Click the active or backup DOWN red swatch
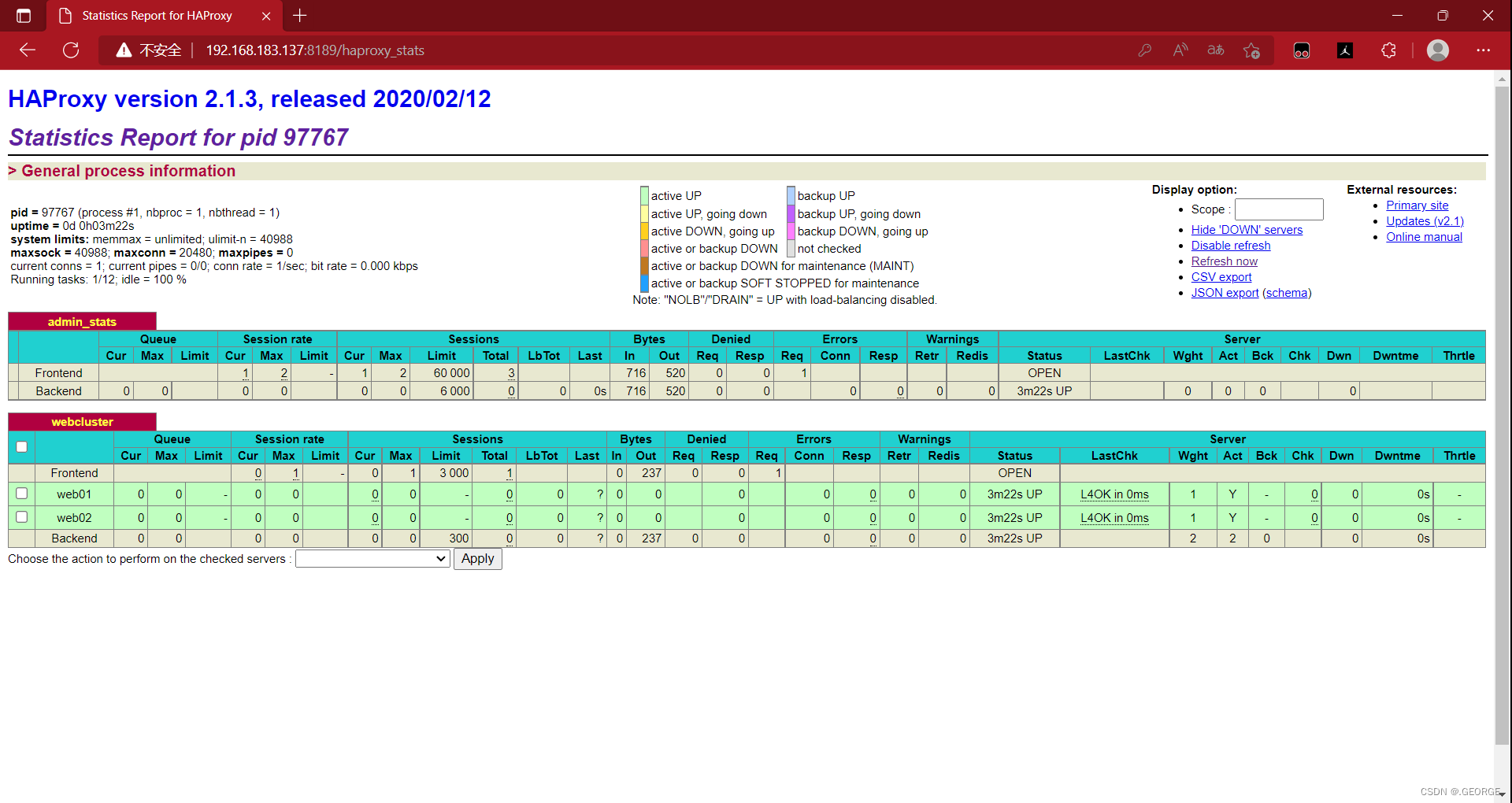 coord(644,249)
